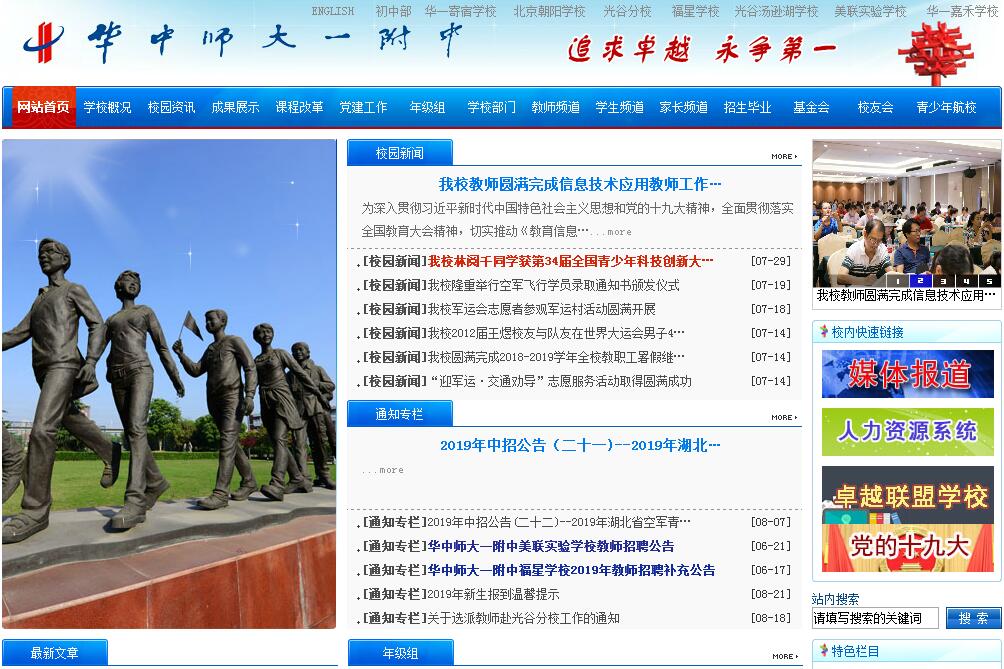Screen dimensions: 1004x669
Task: Open news 迎军运·交通劝导 志愿服务活动
Action: pos(560,381)
